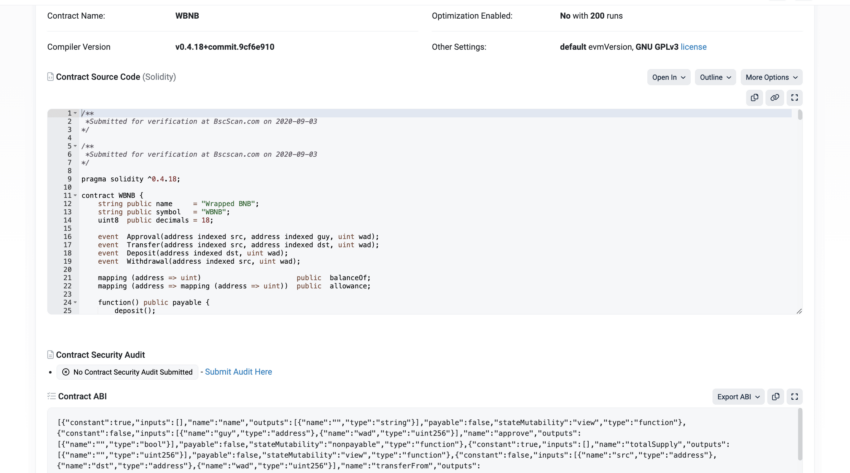Screen dimensions: 850x473
Task: Click function() public payable line
Action: [153, 302]
